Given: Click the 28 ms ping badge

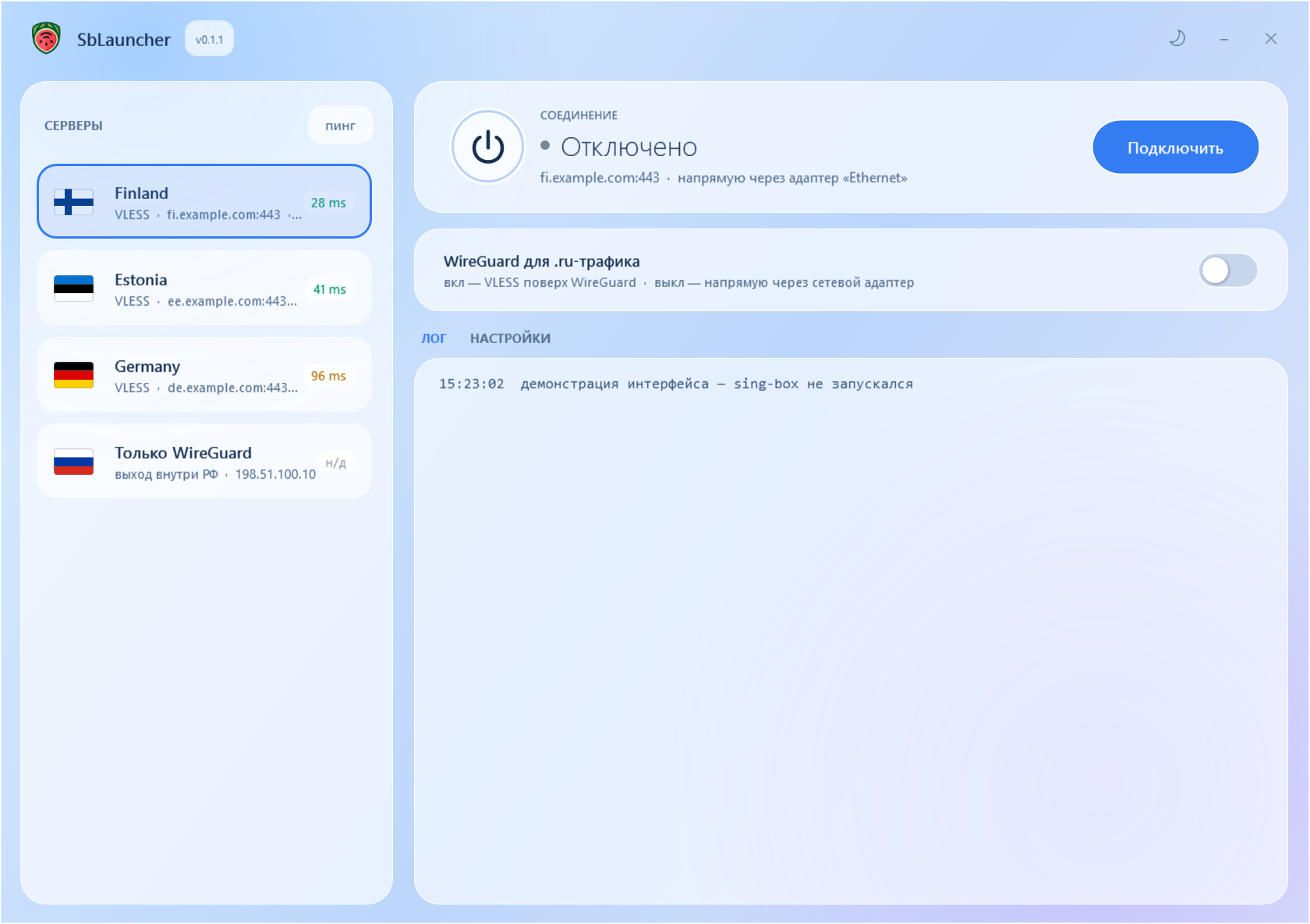Looking at the screenshot, I should tap(328, 203).
